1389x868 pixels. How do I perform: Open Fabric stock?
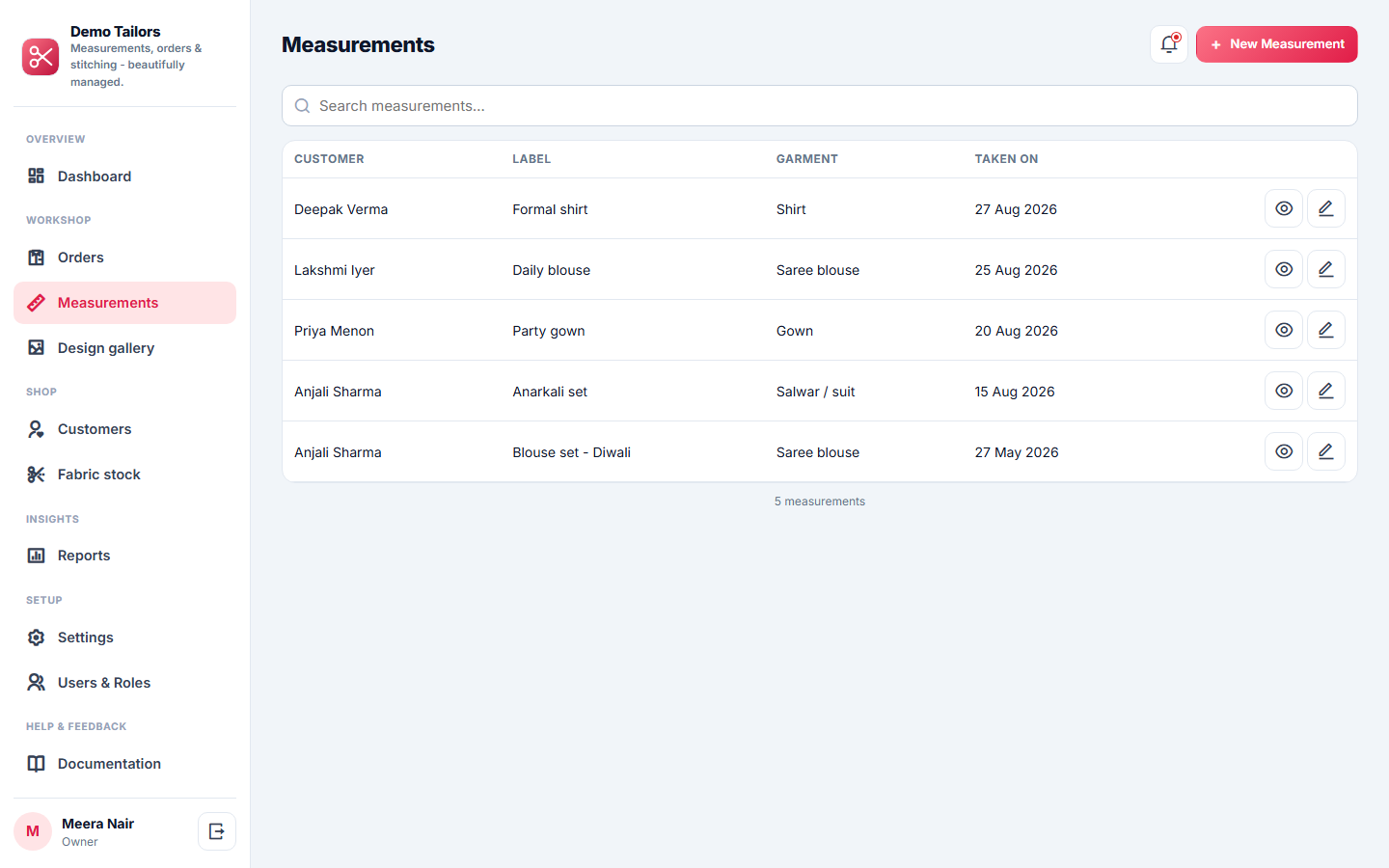point(124,475)
